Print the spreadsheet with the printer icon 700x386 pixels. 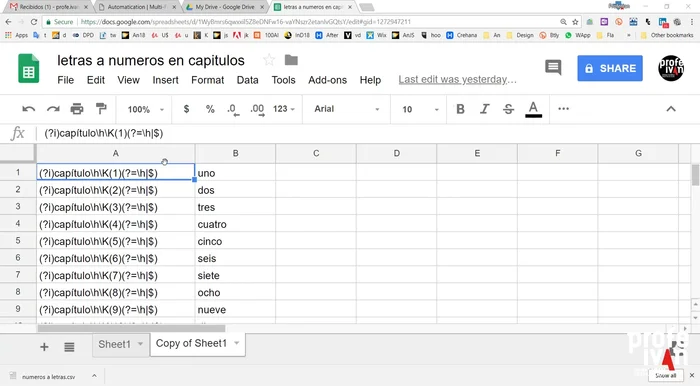[x=77, y=109]
